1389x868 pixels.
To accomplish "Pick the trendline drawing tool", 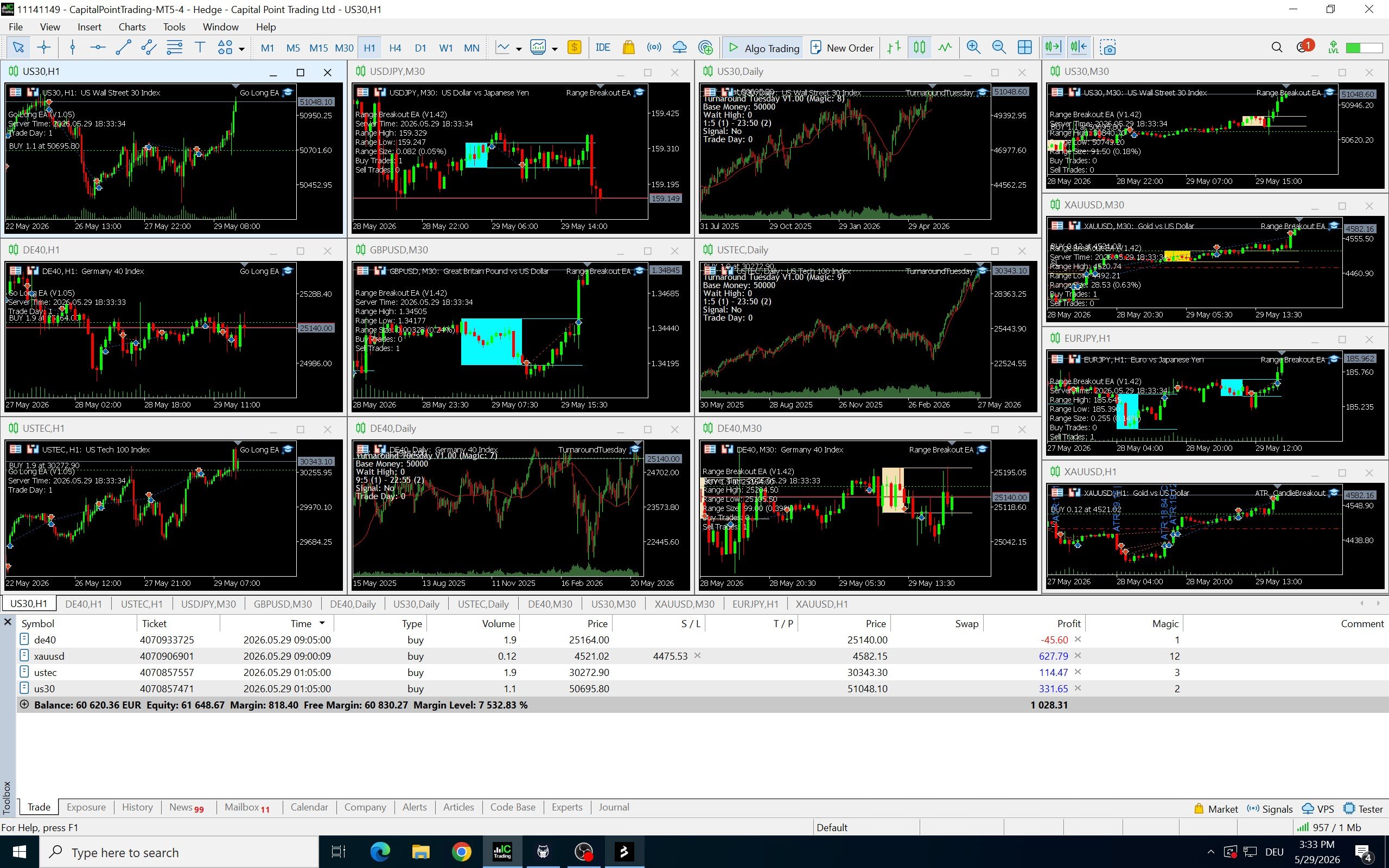I will click(123, 48).
